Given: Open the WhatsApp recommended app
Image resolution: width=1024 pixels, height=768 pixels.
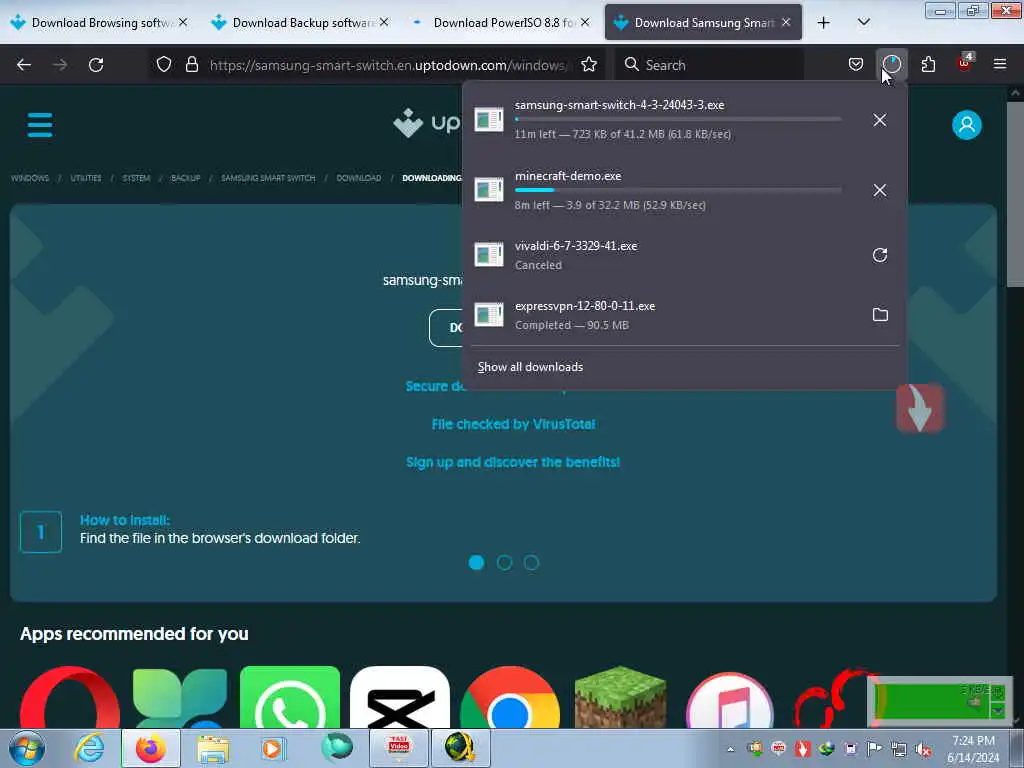Looking at the screenshot, I should 290,697.
